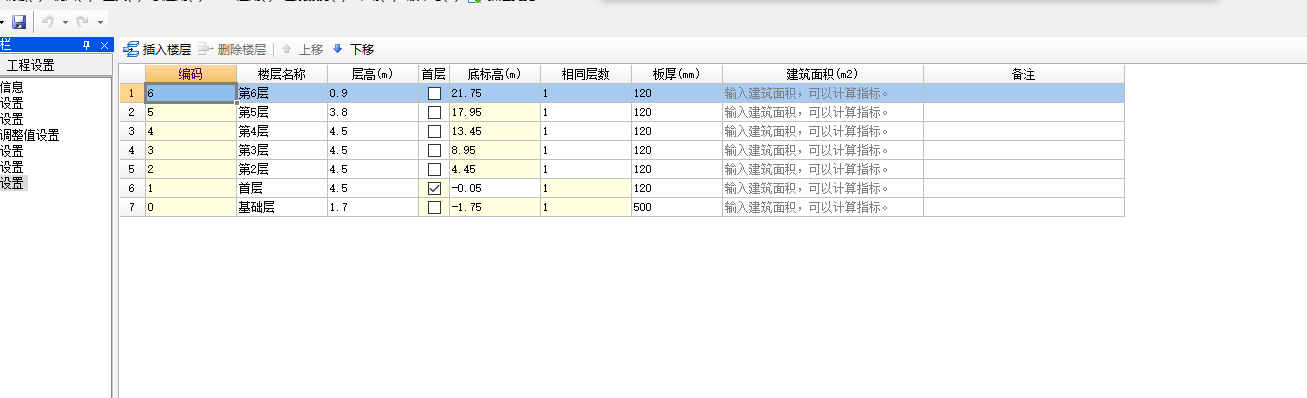
Task: Click 上移 move up button
Action: click(303, 49)
